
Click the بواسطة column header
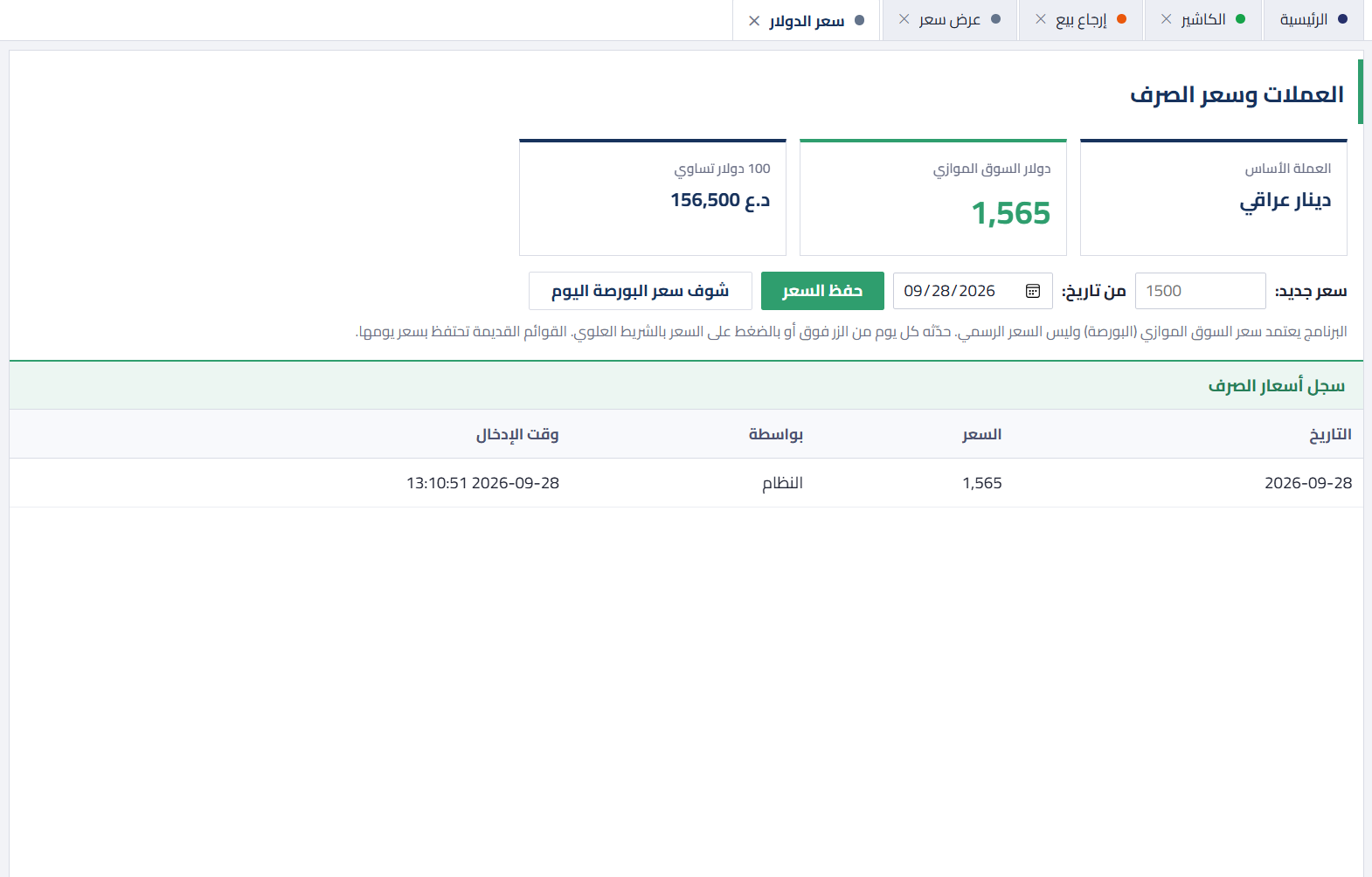click(x=776, y=434)
